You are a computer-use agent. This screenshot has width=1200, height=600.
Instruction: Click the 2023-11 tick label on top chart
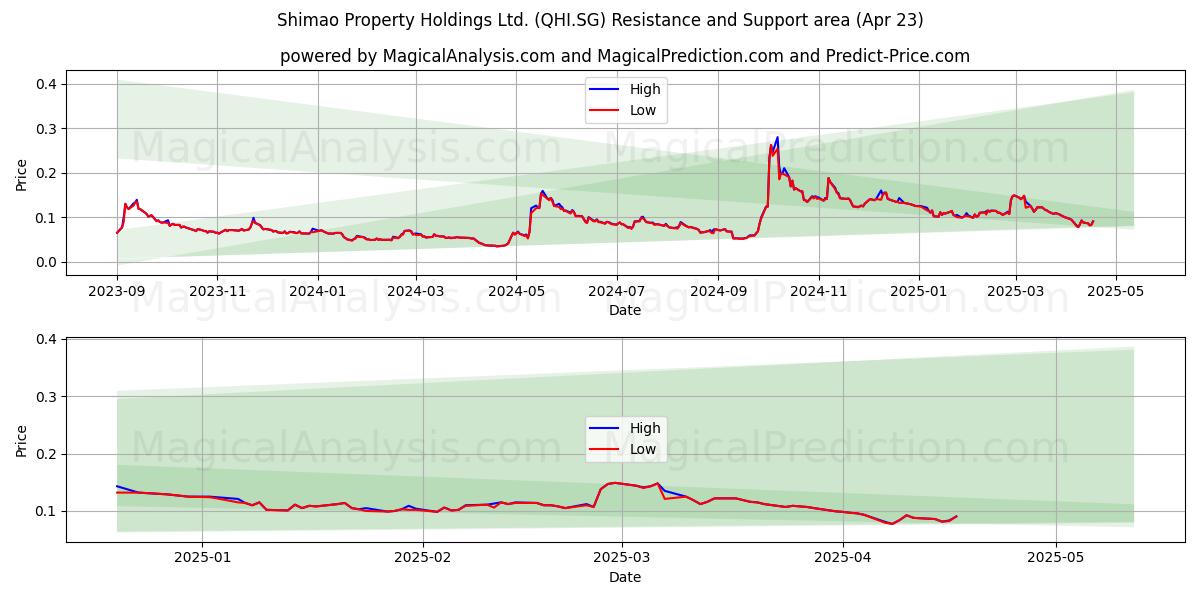(x=217, y=291)
